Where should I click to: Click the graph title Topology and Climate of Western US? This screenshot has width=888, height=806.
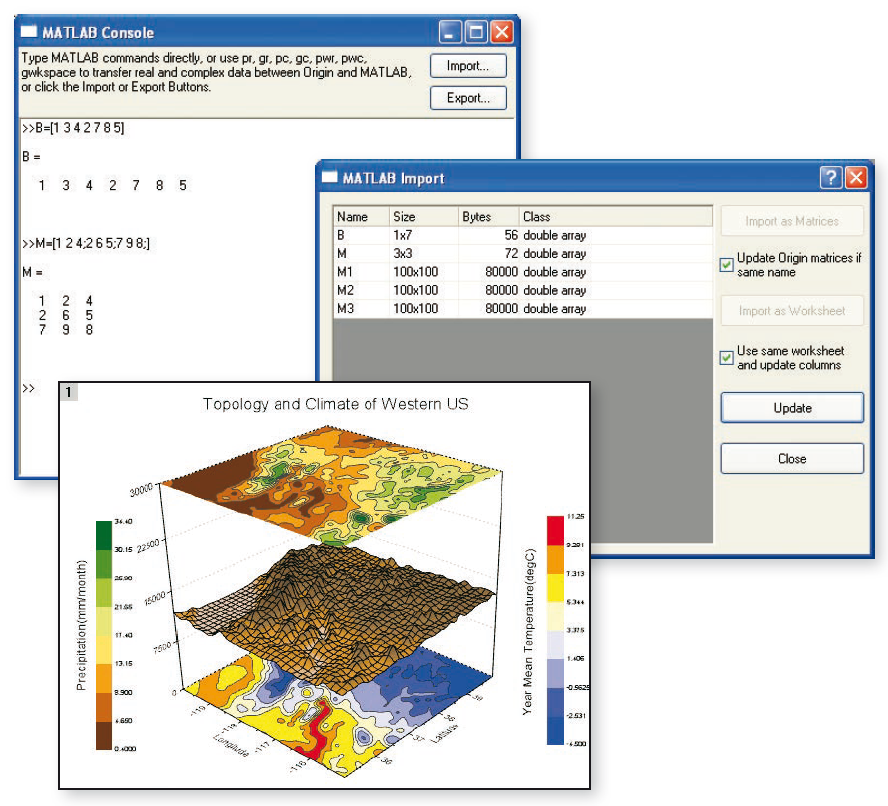point(335,404)
